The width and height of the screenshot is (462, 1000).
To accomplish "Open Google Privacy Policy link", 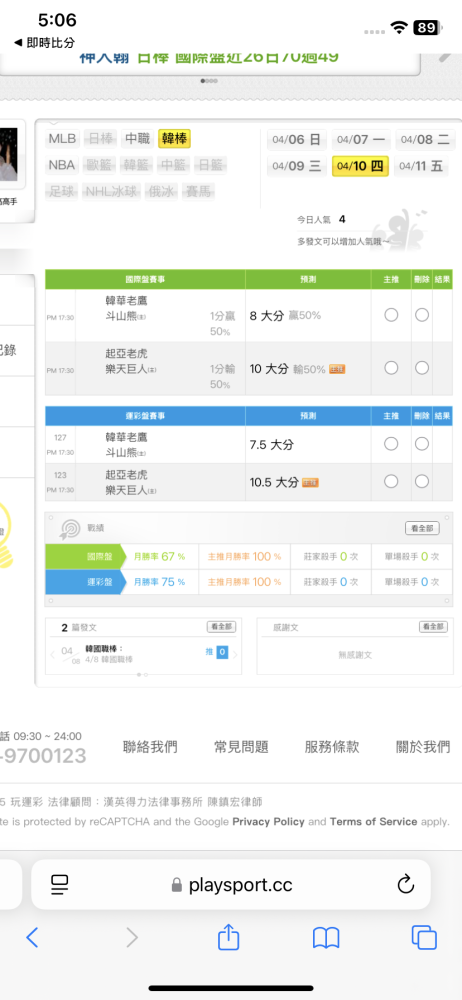I will point(268,821).
